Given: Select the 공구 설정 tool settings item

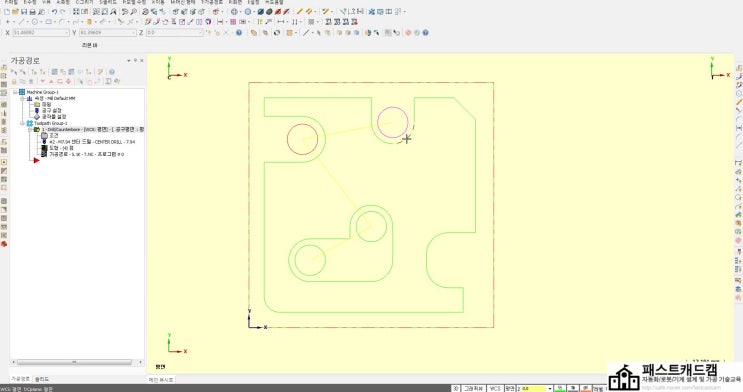Looking at the screenshot, I should pos(51,110).
